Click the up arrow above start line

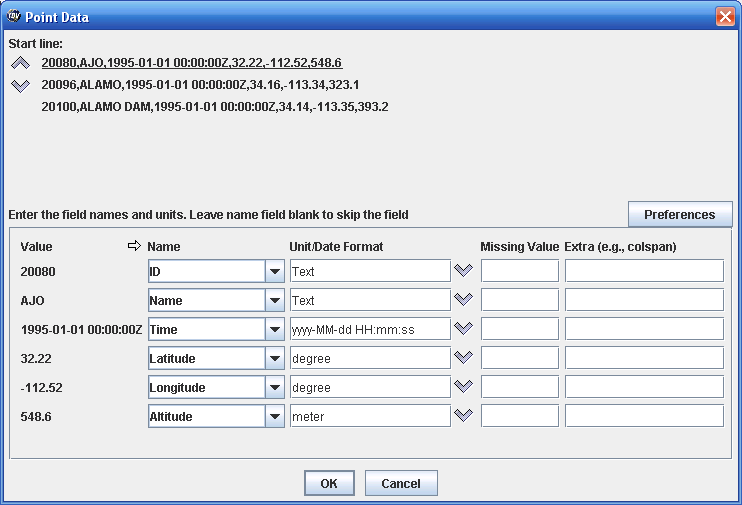(20, 63)
